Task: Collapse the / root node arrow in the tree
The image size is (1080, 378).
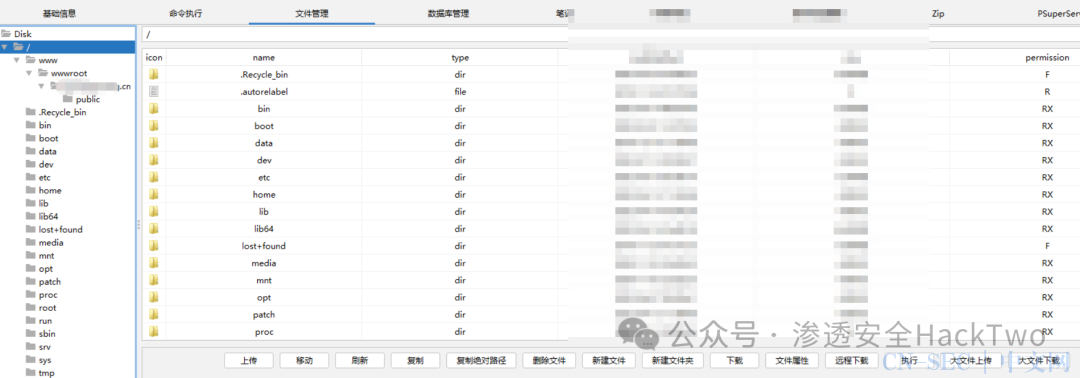Action: [5, 47]
